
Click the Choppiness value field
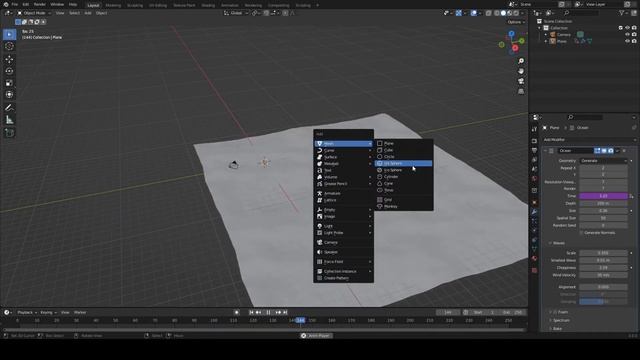[x=603, y=268]
